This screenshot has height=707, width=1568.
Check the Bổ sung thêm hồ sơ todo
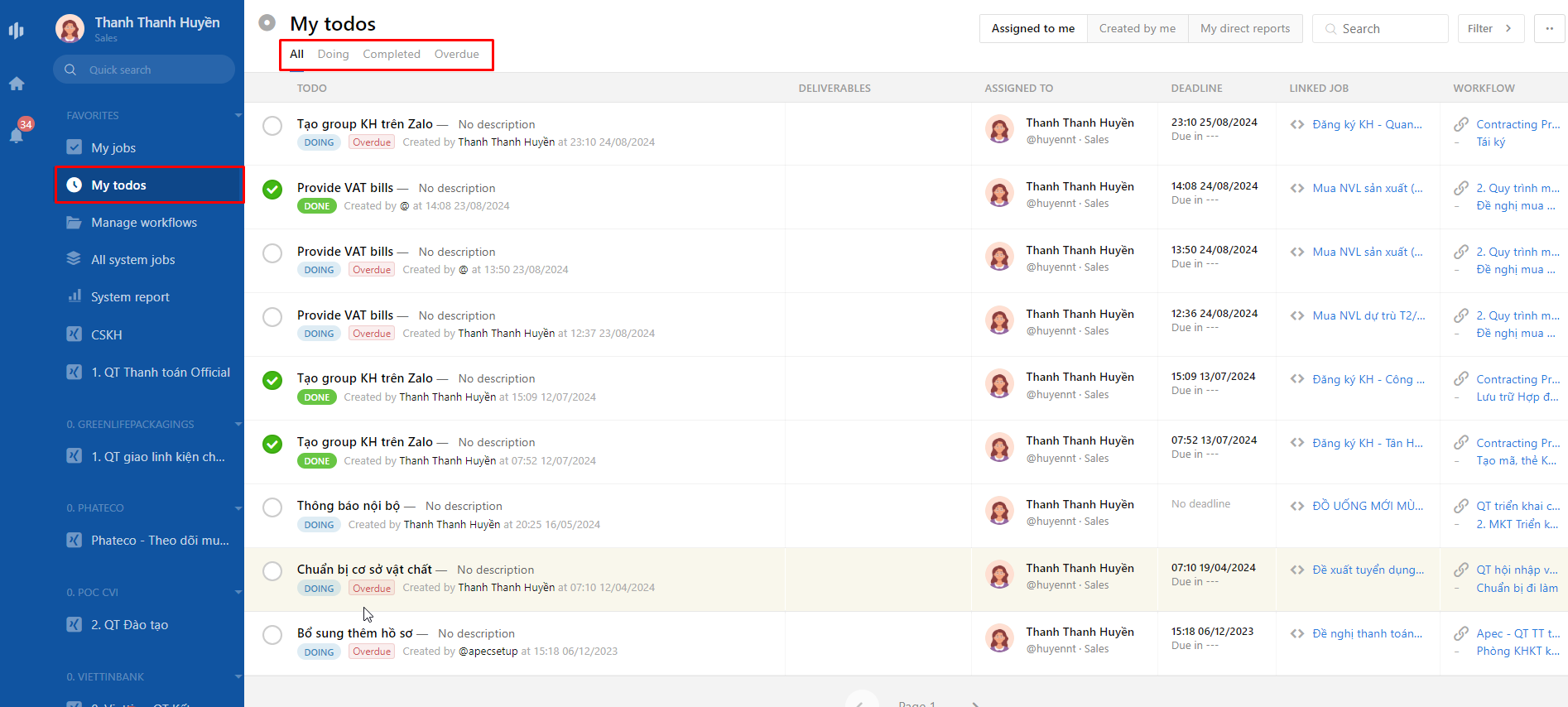pyautogui.click(x=272, y=635)
